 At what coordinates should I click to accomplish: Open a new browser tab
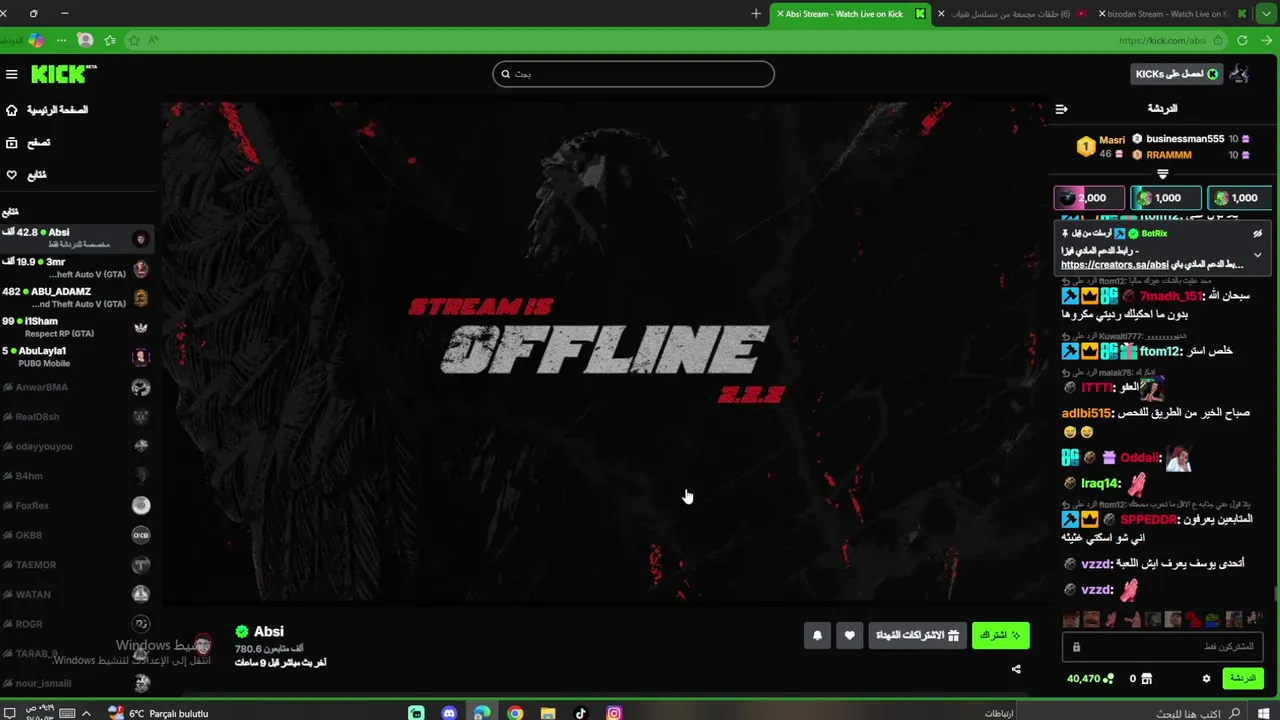coord(756,14)
